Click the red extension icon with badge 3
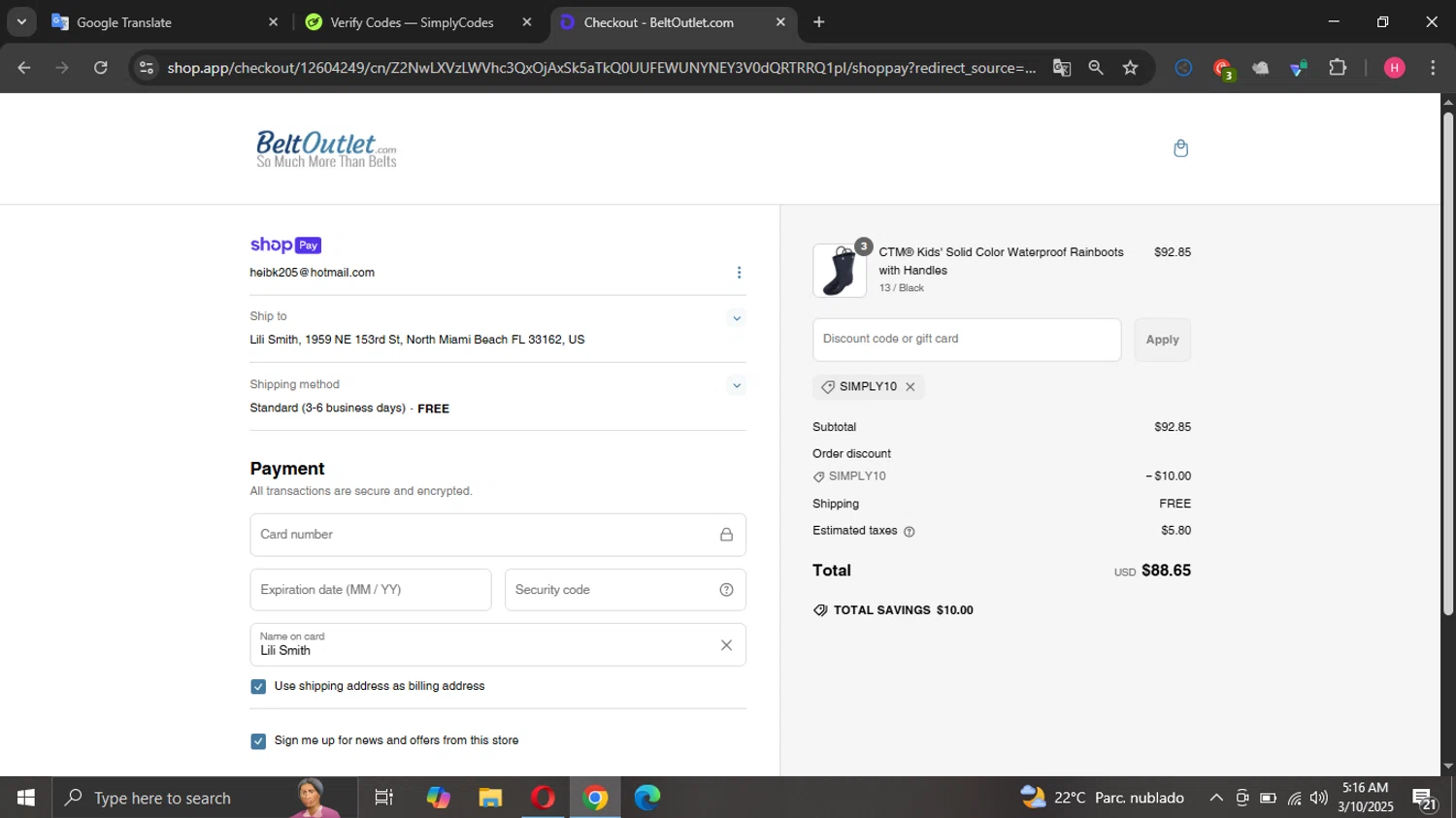This screenshot has width=1456, height=818. click(1222, 68)
